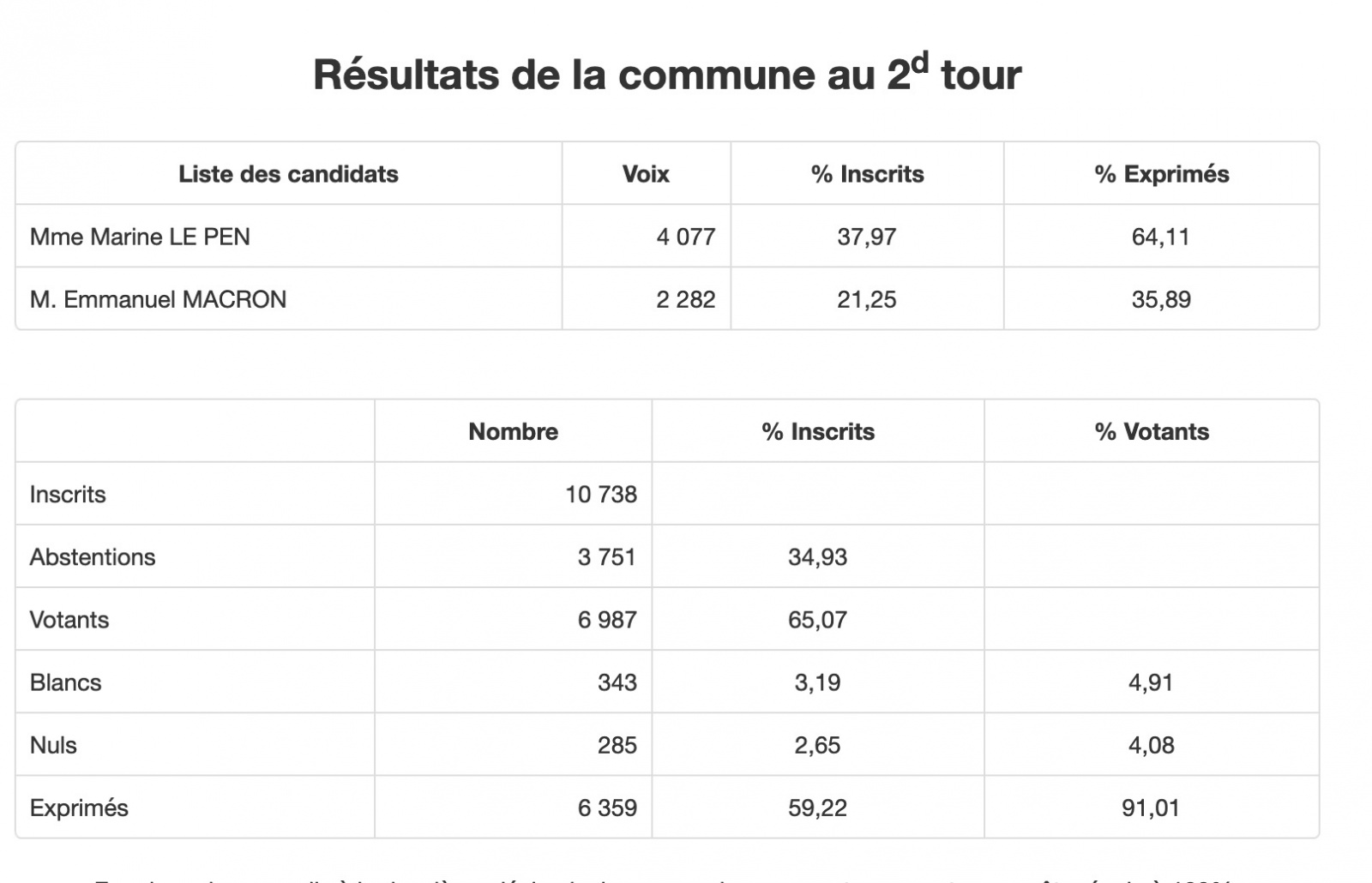Click the "Nuls" row label
The width and height of the screenshot is (1372, 883).
53,745
